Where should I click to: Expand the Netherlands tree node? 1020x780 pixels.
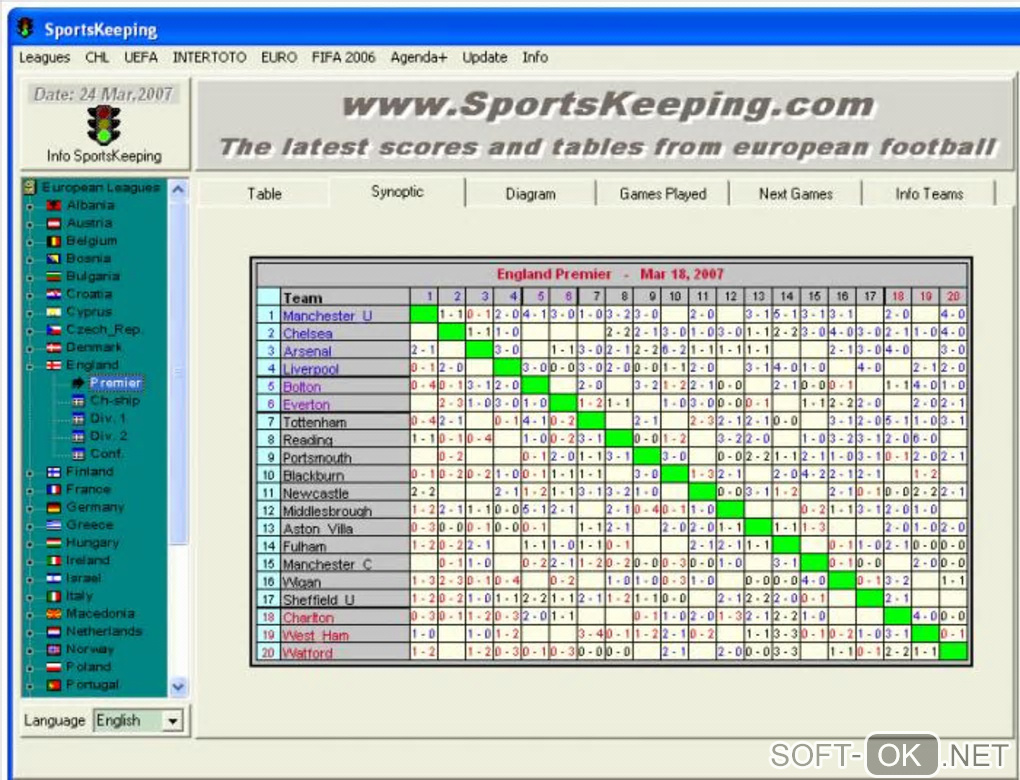pyautogui.click(x=30, y=632)
